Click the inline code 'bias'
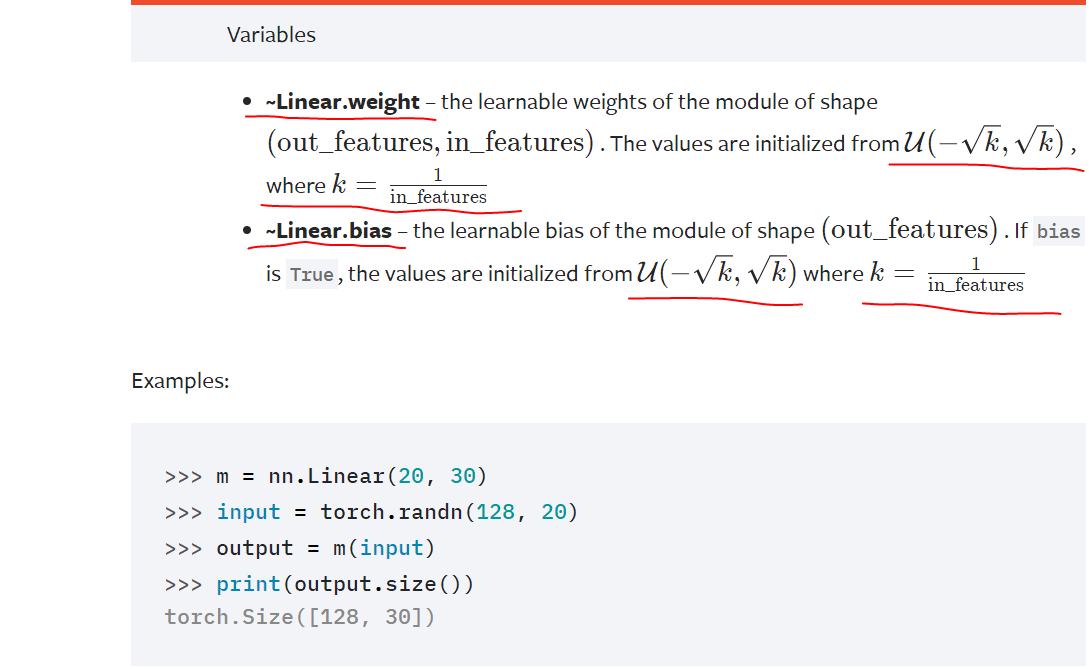The image size is (1089, 669). click(x=1058, y=231)
